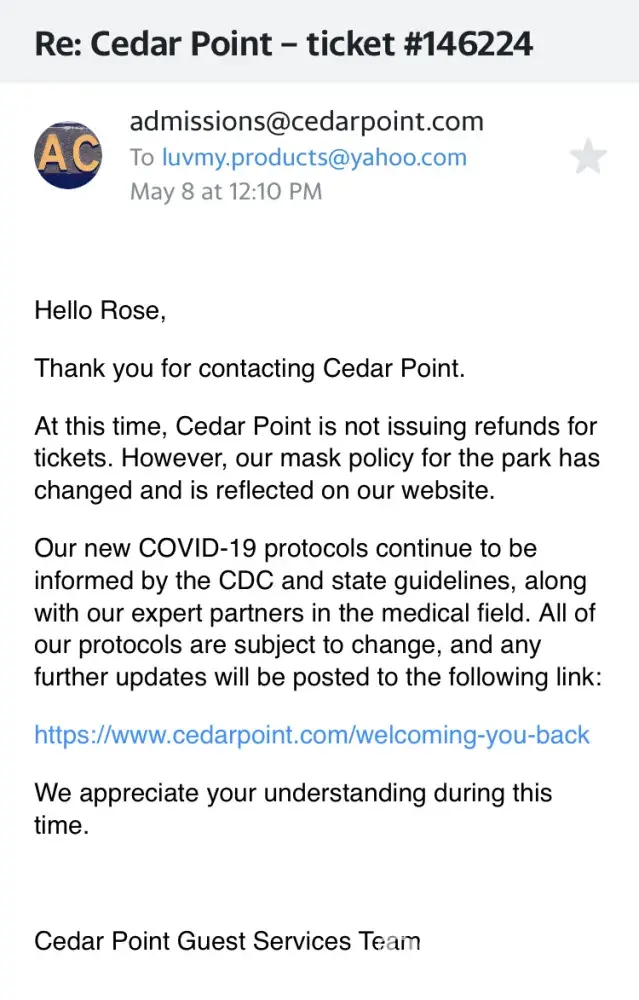Tap recipient luvmy.products@yahoo.com address
The height and width of the screenshot is (1000, 639).
tap(314, 157)
